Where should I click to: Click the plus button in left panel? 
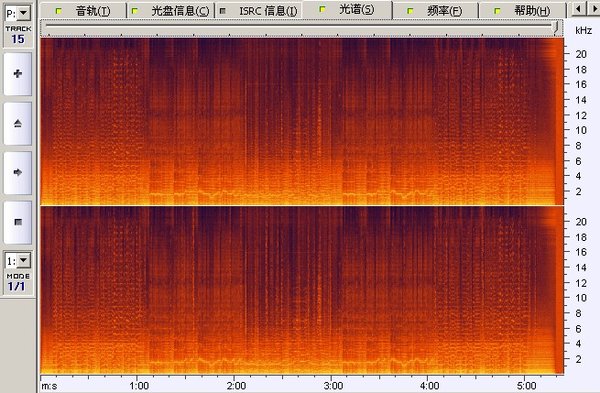tap(18, 74)
